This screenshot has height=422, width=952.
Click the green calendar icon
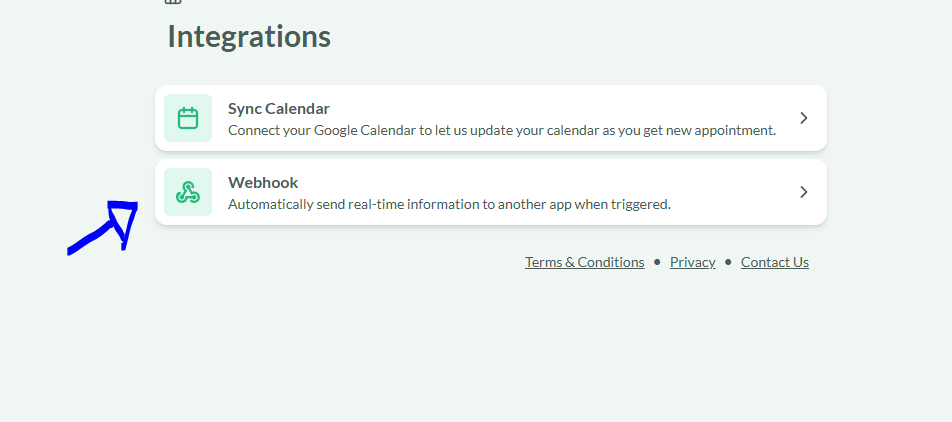tap(188, 118)
